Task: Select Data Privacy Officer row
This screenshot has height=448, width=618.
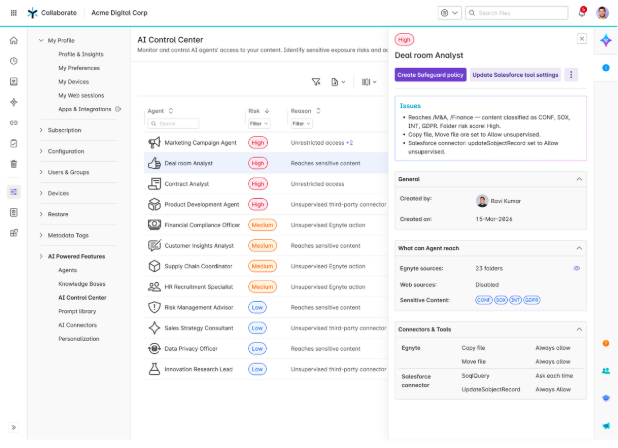Action: (266, 348)
